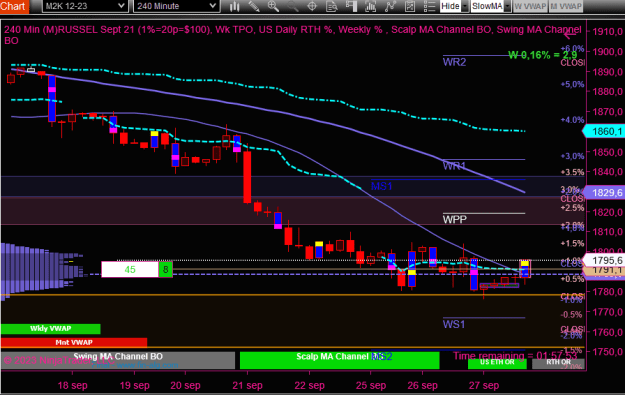
Task: Click the green W 0,16% = 2,9 text
Action: [x=542, y=55]
